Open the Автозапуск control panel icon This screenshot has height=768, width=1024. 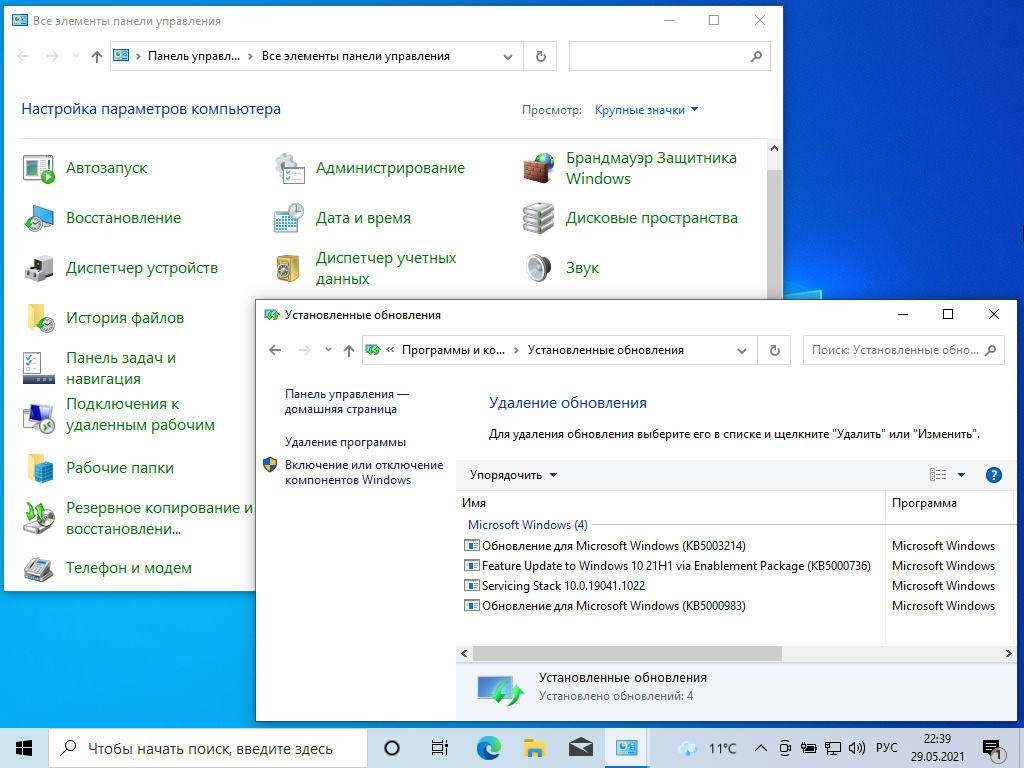[39, 168]
